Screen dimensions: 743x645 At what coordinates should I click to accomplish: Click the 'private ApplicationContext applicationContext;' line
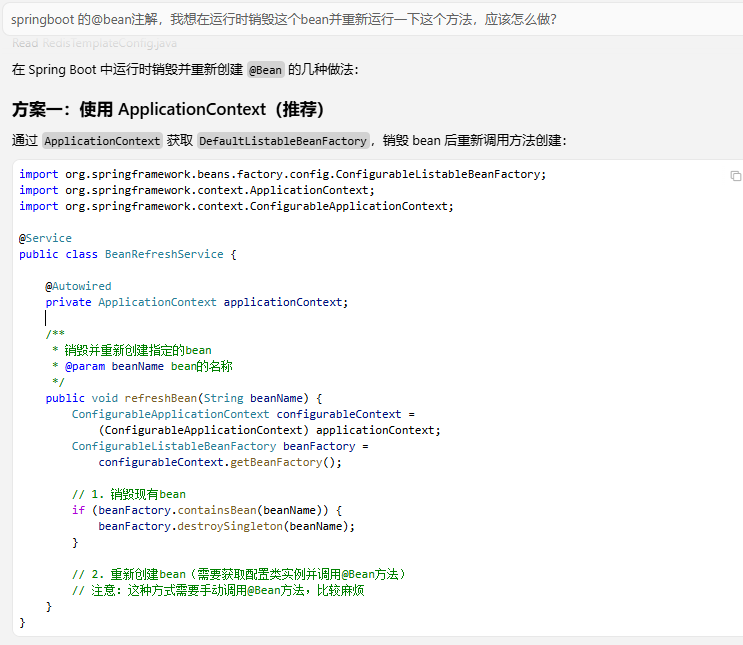(197, 302)
